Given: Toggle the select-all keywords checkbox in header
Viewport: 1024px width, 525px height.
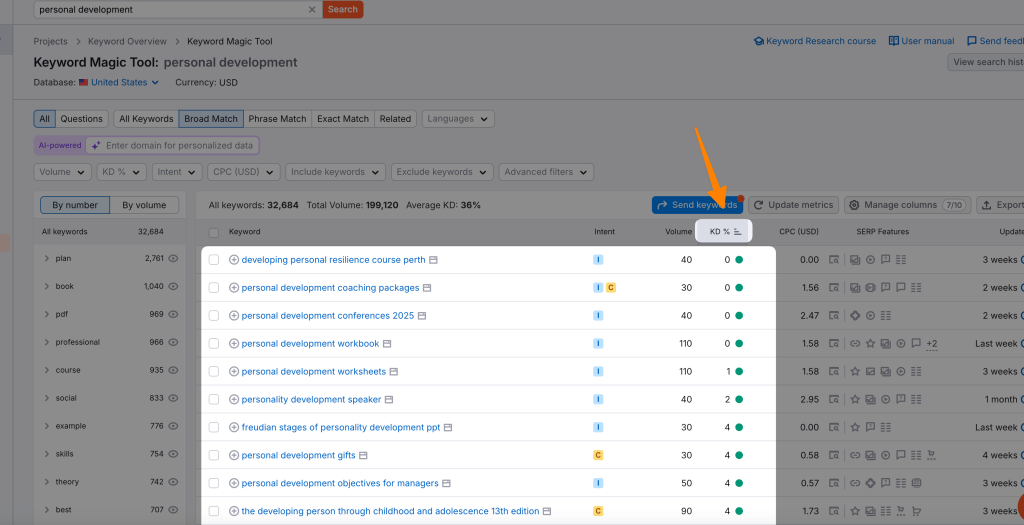Looking at the screenshot, I should 214,232.
